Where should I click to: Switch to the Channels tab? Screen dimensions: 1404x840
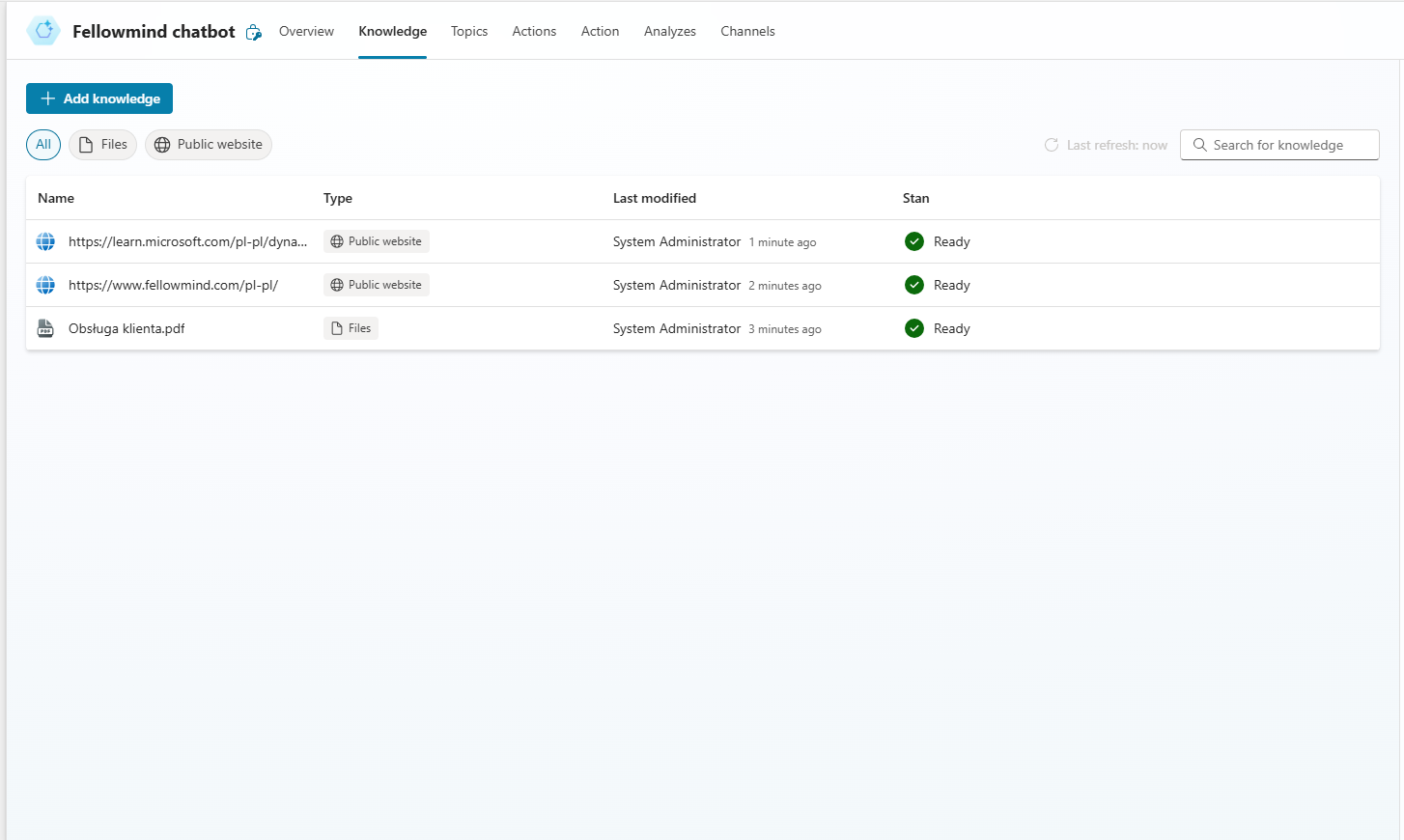click(x=747, y=31)
